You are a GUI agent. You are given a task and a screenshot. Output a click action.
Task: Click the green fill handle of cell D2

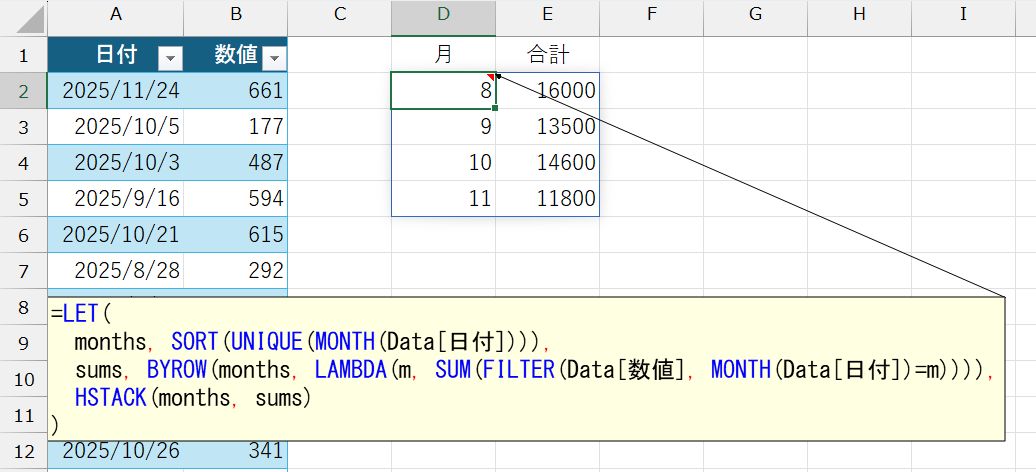(x=495, y=108)
